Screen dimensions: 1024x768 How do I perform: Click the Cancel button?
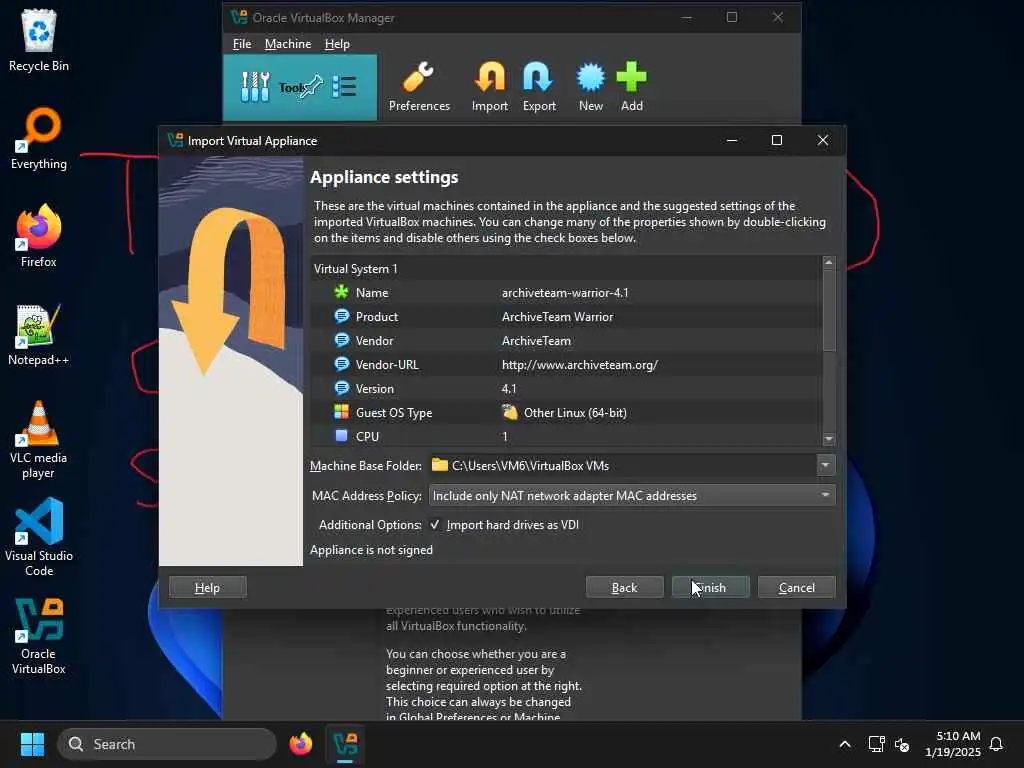pyautogui.click(x=797, y=587)
